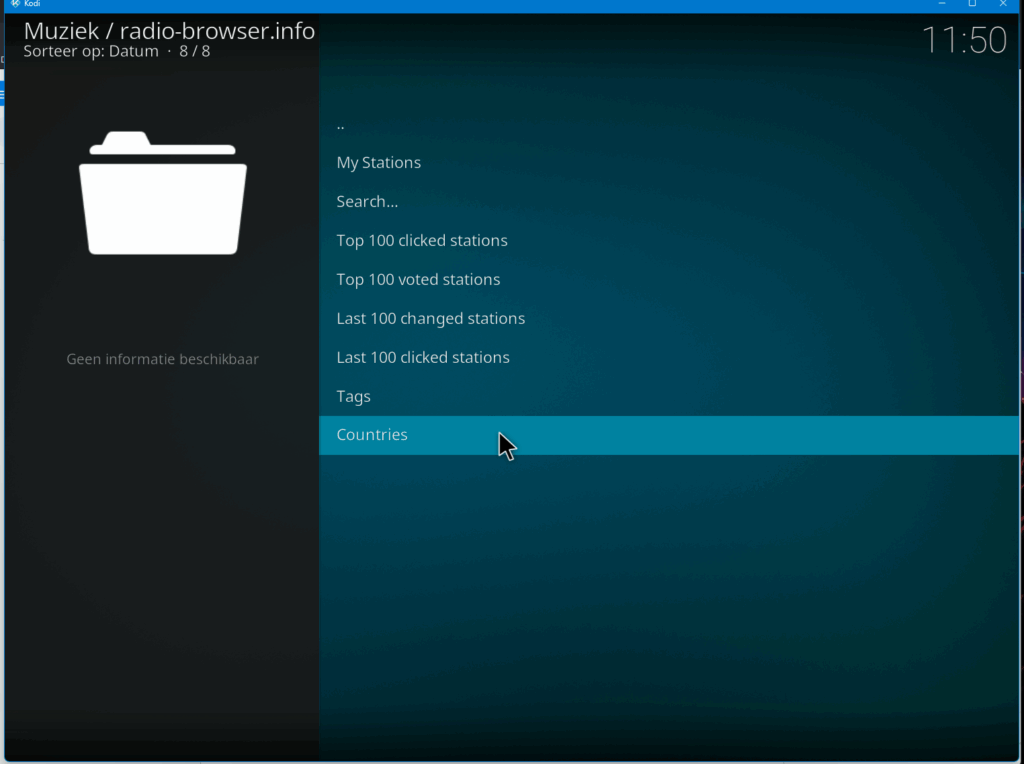Click the large folder icon
The width and height of the screenshot is (1024, 764).
pyautogui.click(x=162, y=193)
